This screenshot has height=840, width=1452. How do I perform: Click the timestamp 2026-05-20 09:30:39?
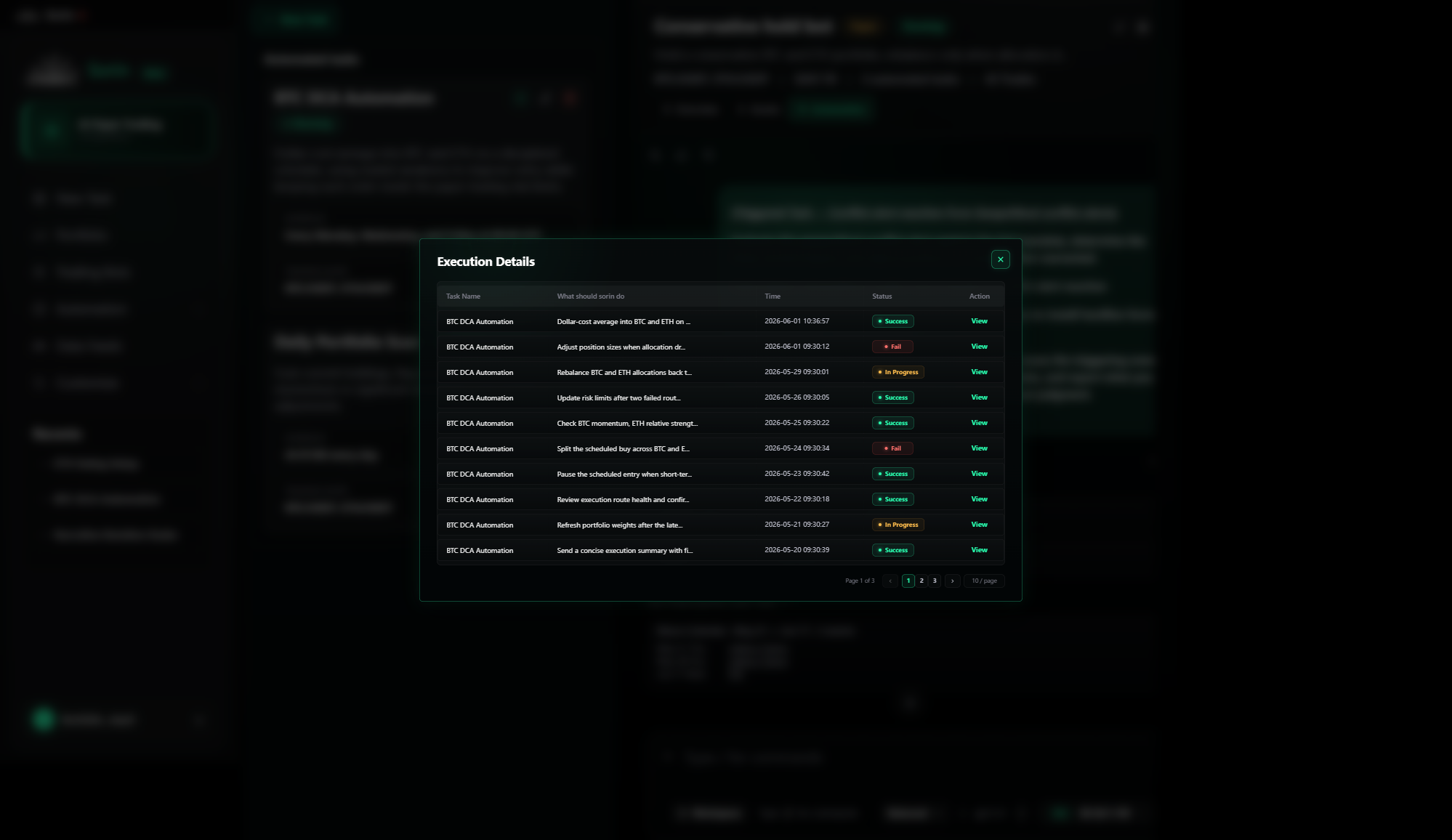(796, 550)
